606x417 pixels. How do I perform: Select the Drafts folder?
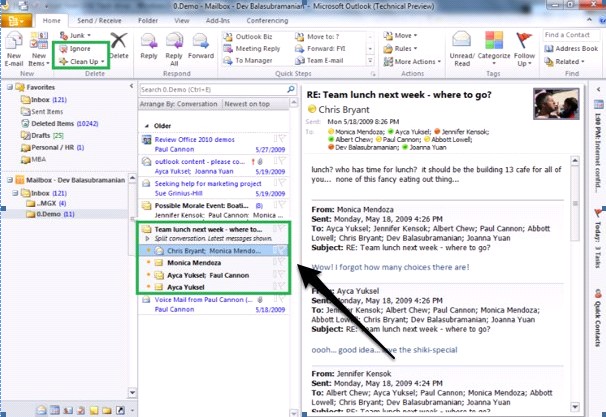[x=42, y=136]
